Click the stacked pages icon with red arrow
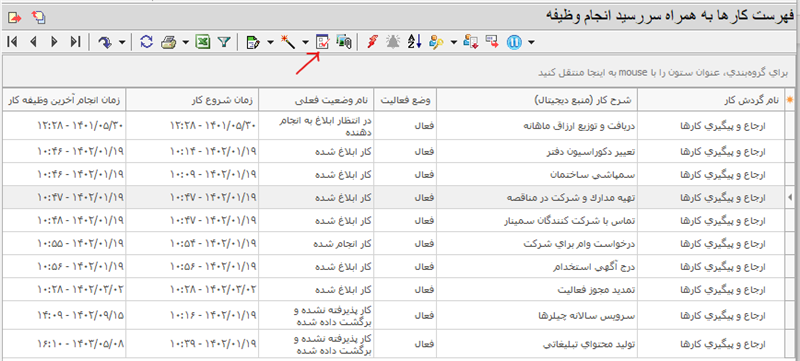Image resolution: width=800 pixels, height=361 pixels. [38, 17]
